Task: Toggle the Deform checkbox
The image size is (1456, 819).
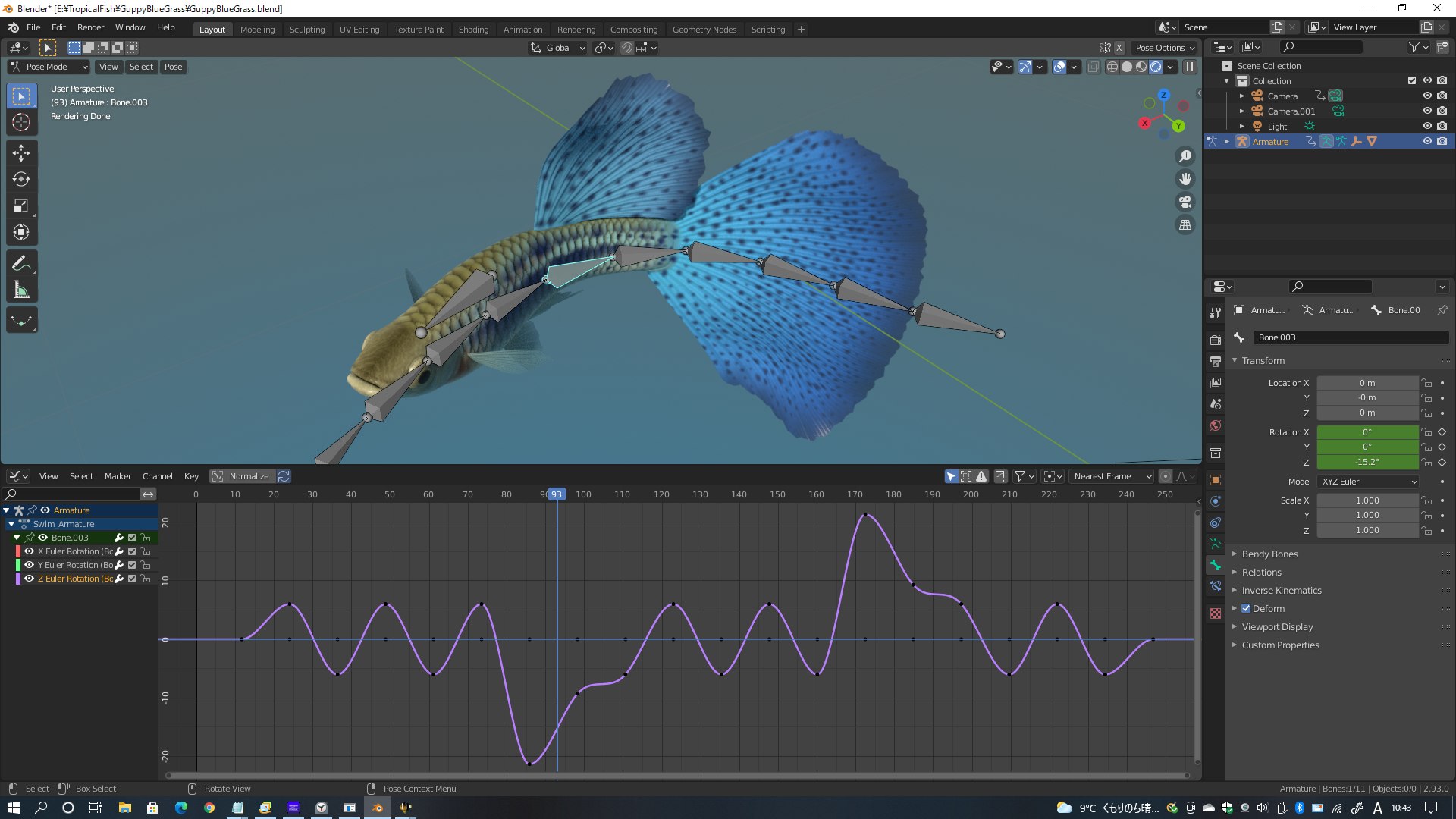Action: (x=1246, y=609)
